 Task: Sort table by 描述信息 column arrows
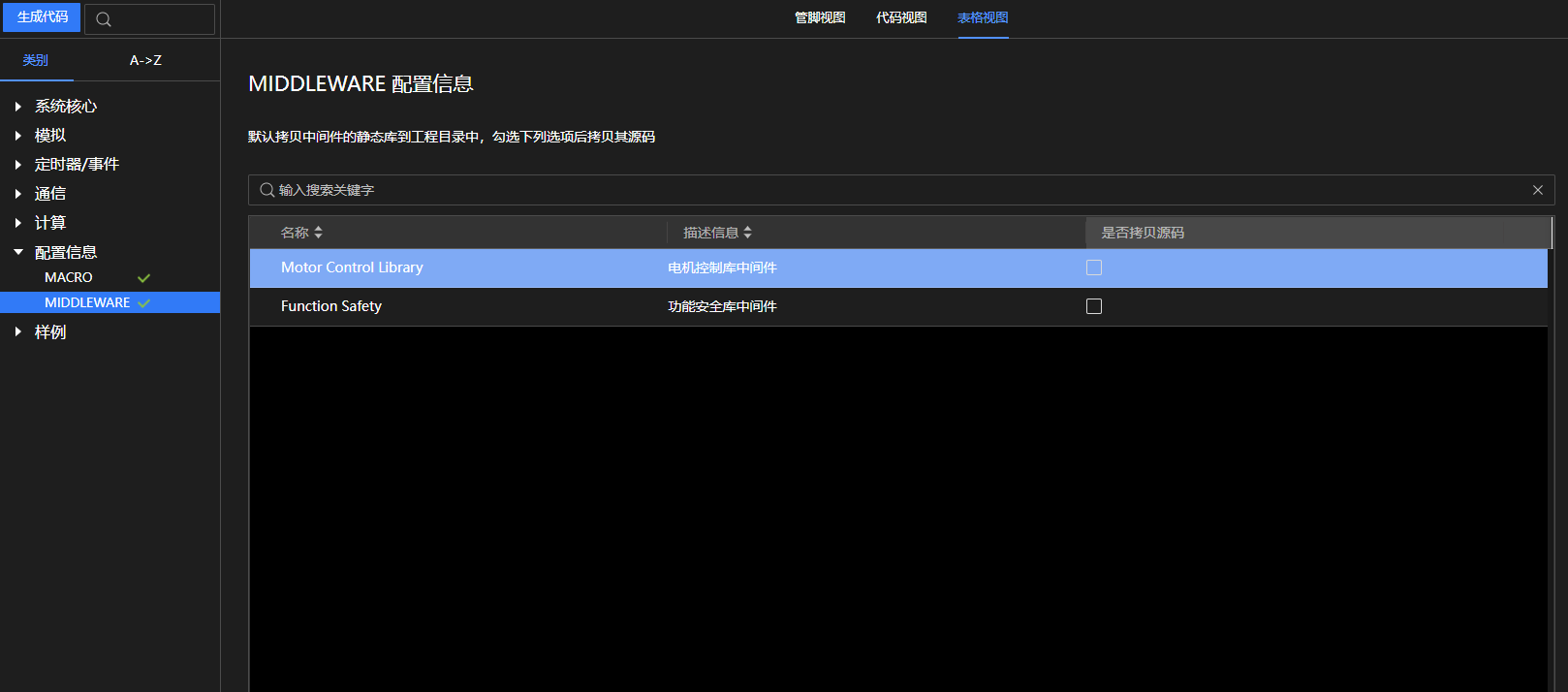click(x=747, y=233)
